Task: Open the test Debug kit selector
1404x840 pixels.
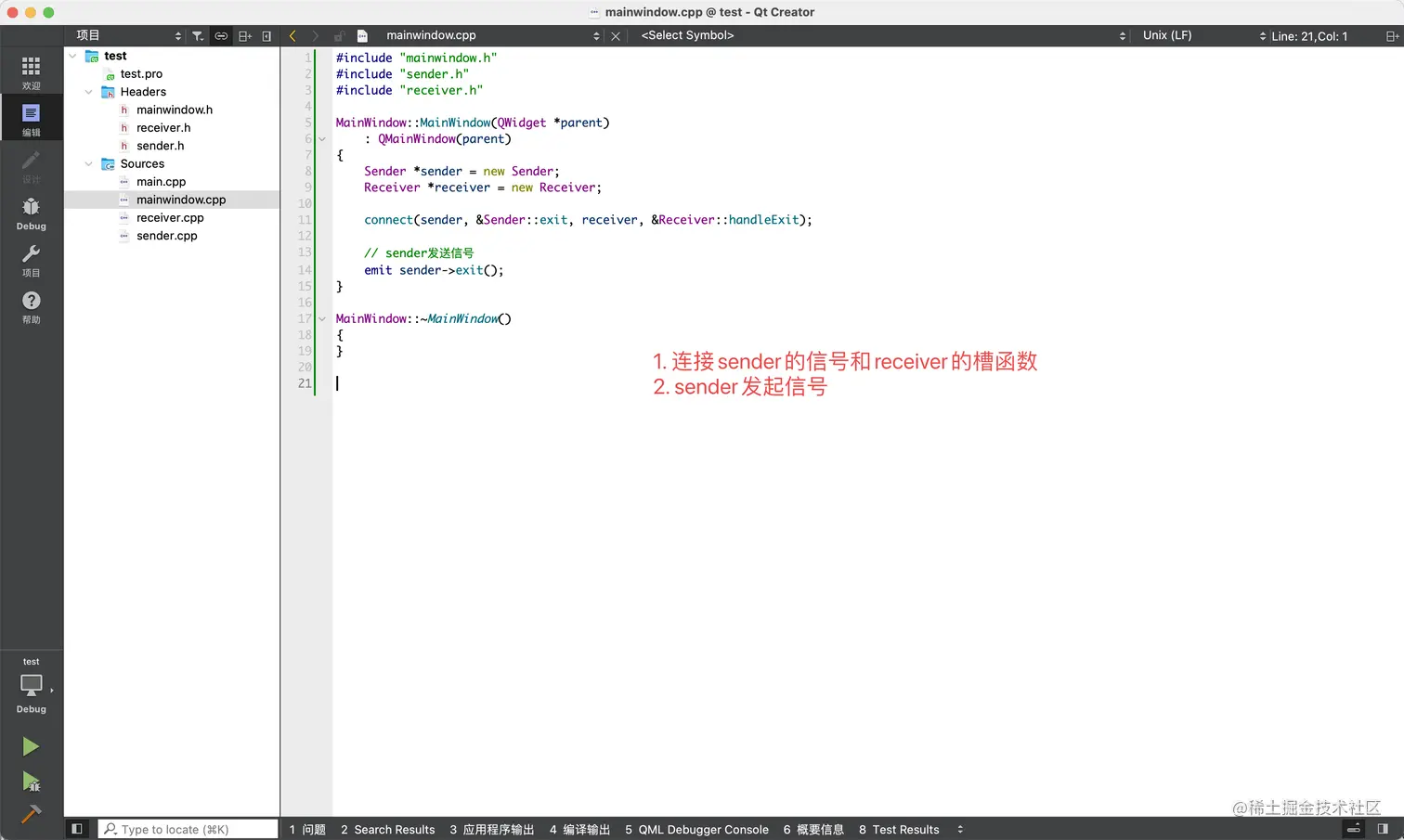Action: click(32, 687)
